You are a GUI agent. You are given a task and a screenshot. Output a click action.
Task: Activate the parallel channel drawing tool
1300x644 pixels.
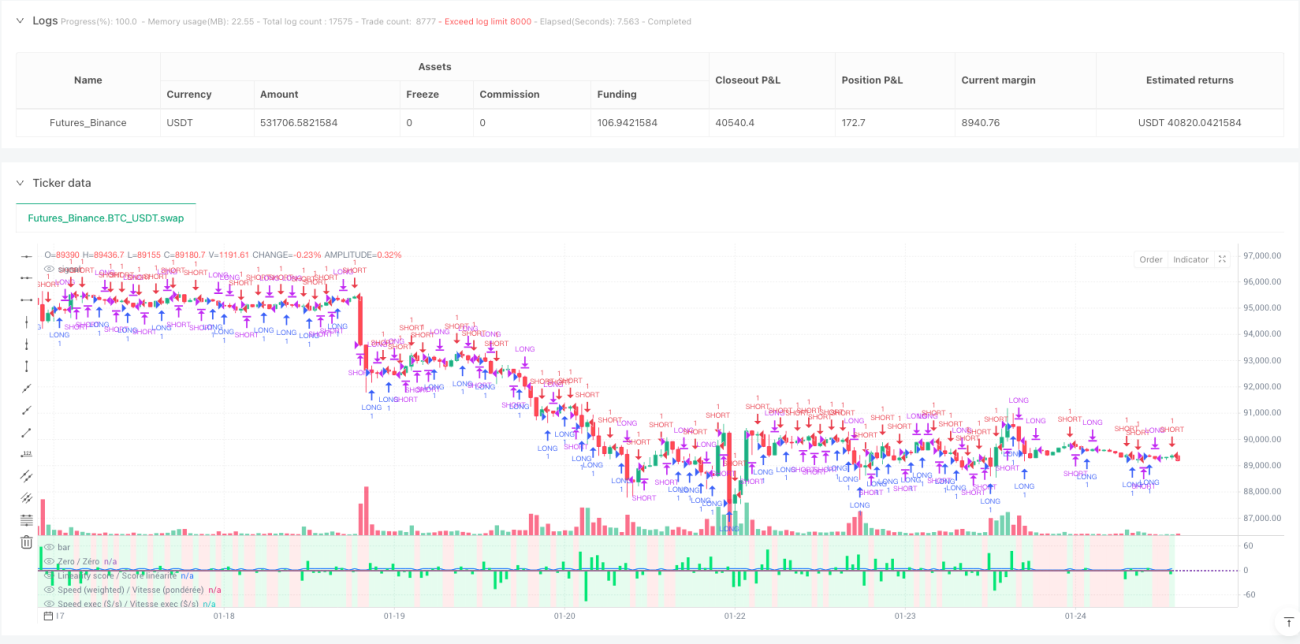(x=26, y=476)
